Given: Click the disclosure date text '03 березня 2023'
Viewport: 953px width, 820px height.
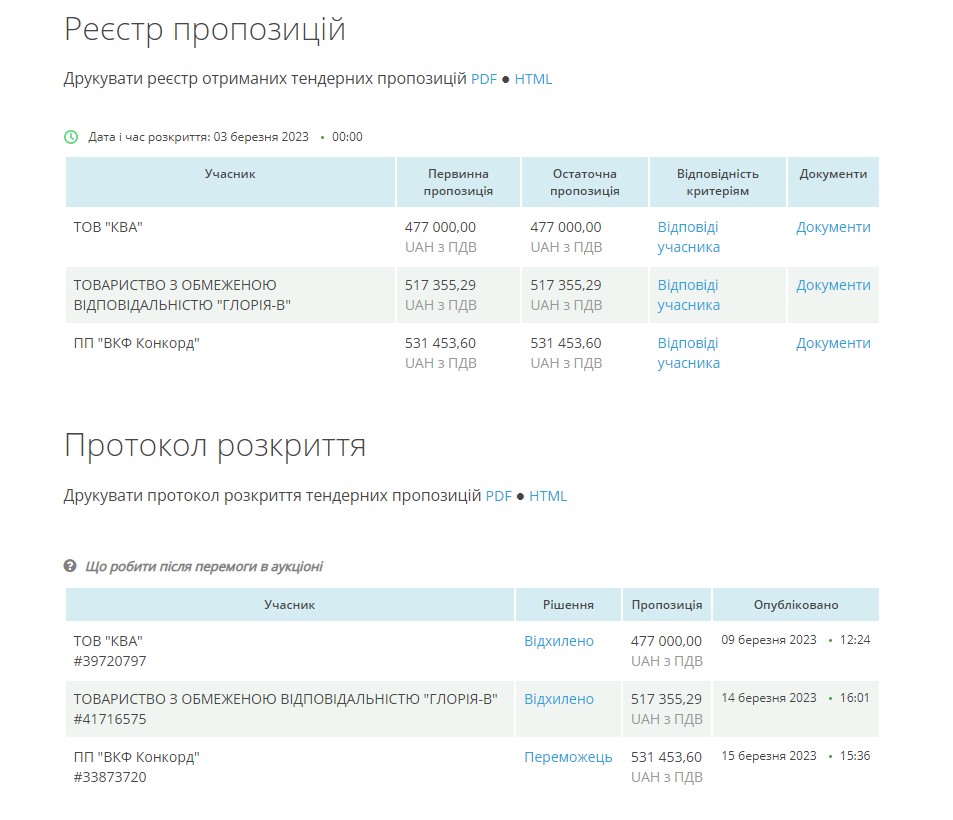Looking at the screenshot, I should point(261,137).
